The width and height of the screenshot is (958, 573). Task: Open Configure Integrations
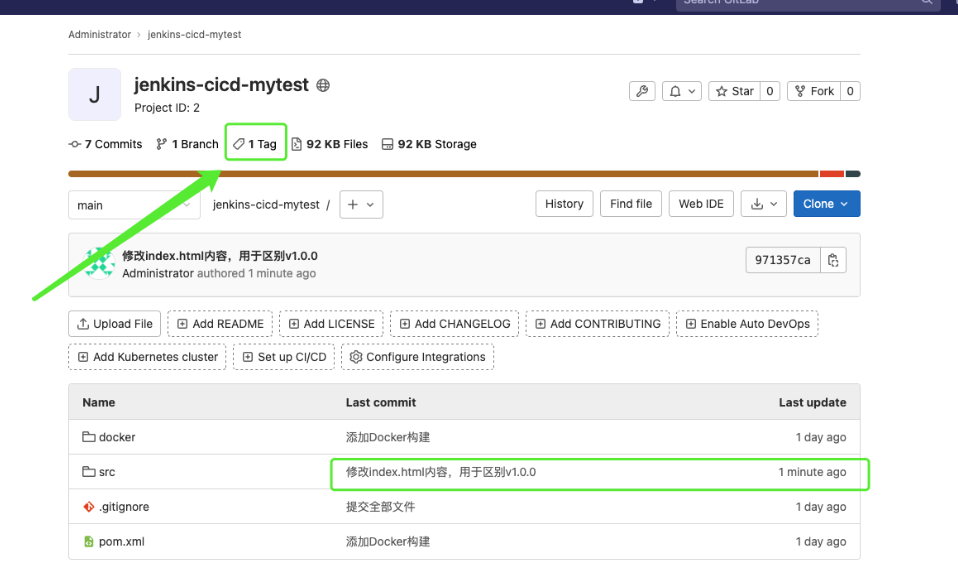[418, 357]
